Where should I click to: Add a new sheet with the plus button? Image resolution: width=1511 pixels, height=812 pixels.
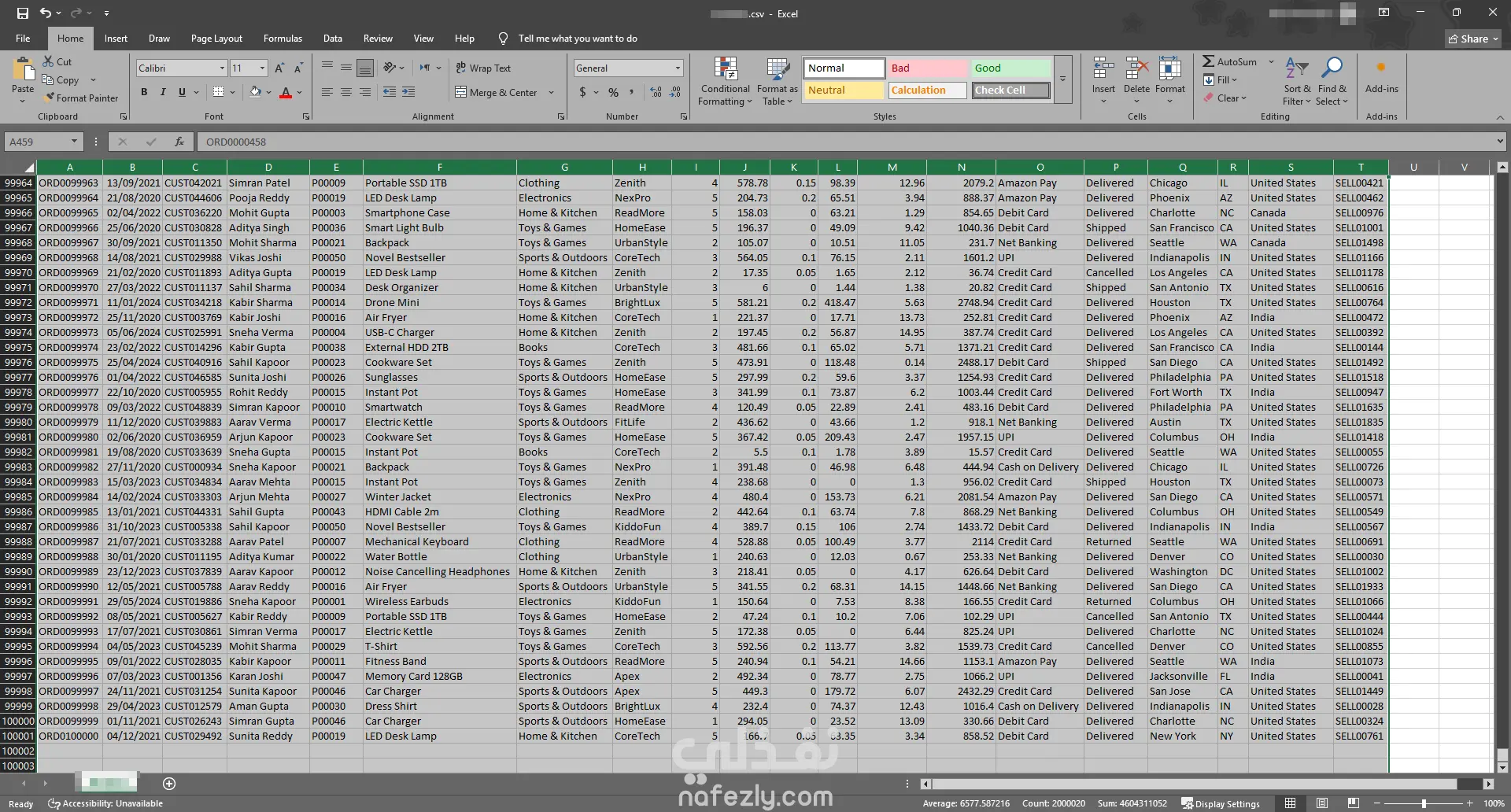pos(169,784)
